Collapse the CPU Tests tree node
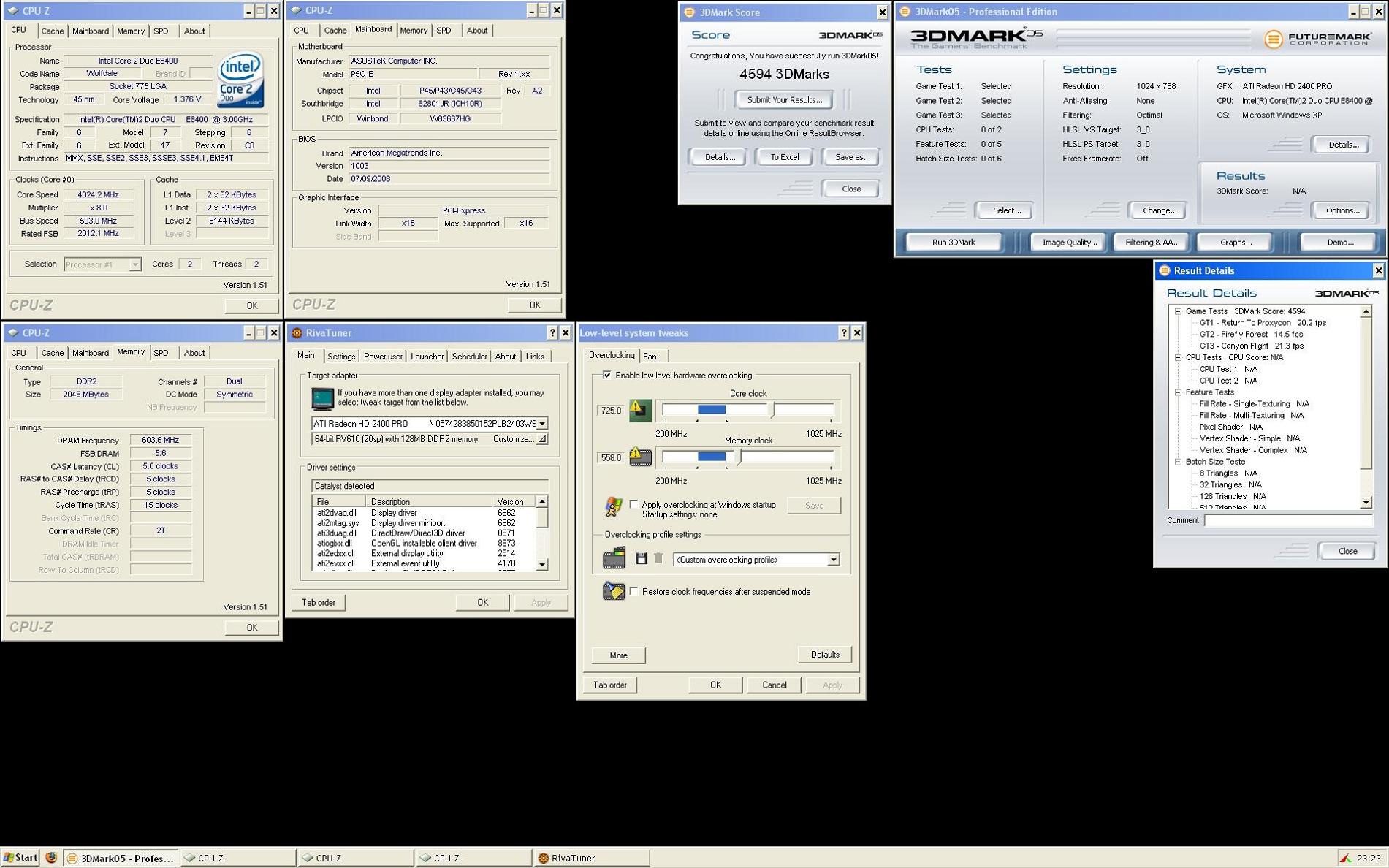The image size is (1389, 868). point(1178,357)
